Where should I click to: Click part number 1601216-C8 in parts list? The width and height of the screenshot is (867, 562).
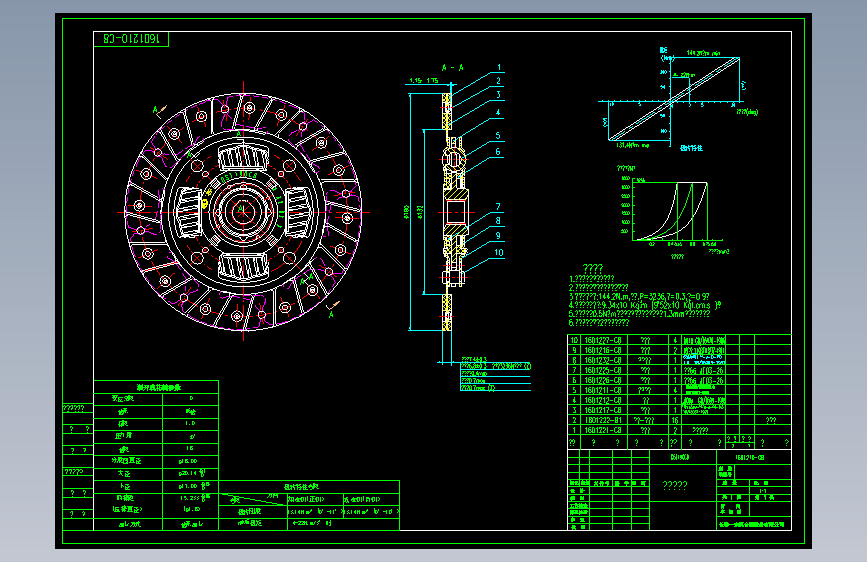pyautogui.click(x=603, y=351)
